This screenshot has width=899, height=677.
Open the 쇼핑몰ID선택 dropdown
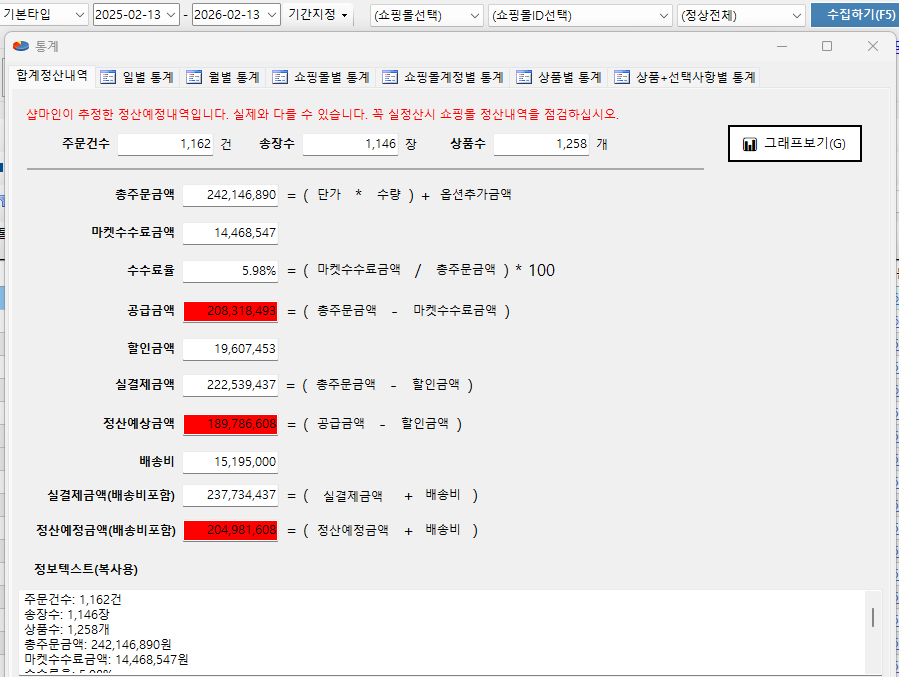pyautogui.click(x=665, y=15)
